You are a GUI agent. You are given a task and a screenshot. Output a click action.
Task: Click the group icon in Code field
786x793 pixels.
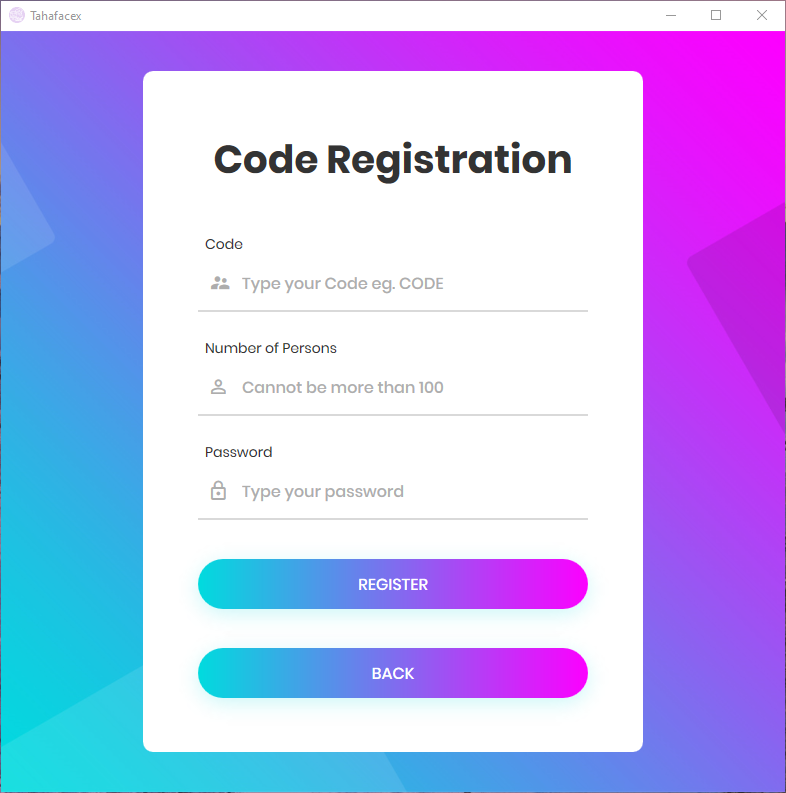point(220,283)
